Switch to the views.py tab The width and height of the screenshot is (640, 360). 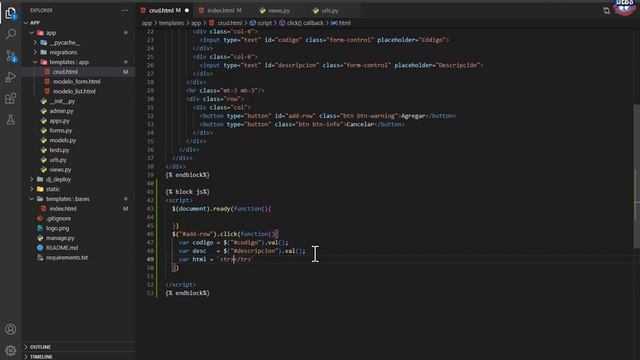point(279,11)
